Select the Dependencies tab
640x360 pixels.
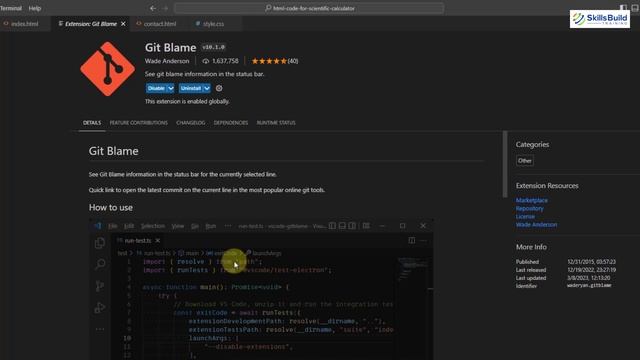point(231,123)
